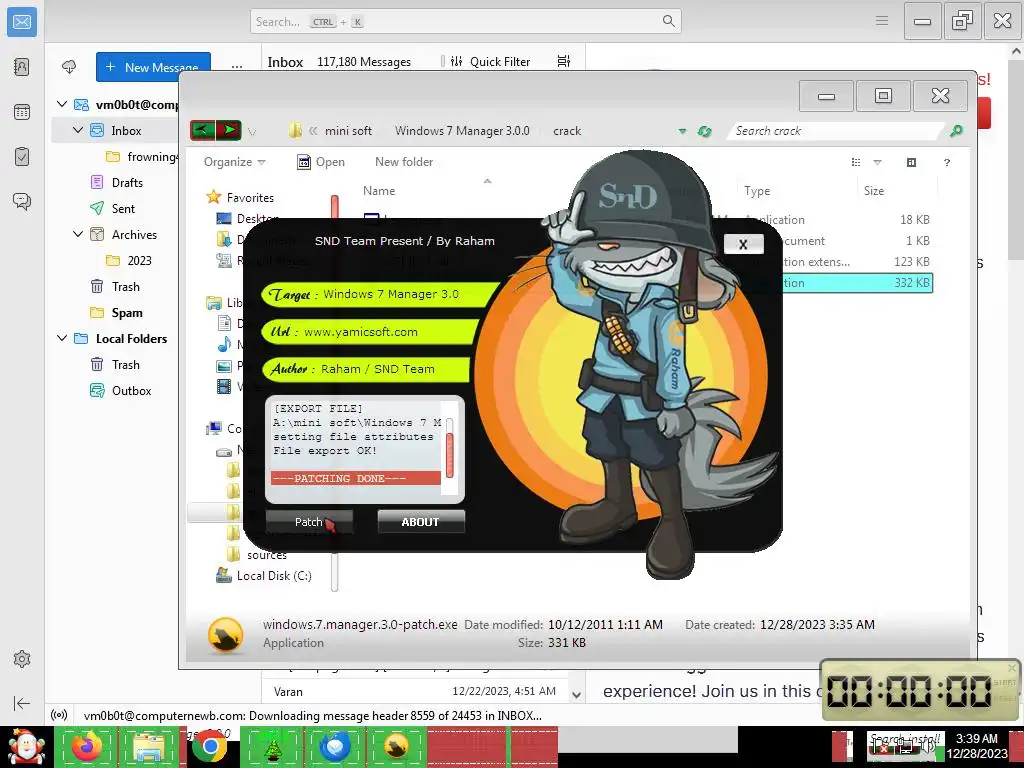The image size is (1024, 768).
Task: Close the SND patcher with X button
Action: 743,244
